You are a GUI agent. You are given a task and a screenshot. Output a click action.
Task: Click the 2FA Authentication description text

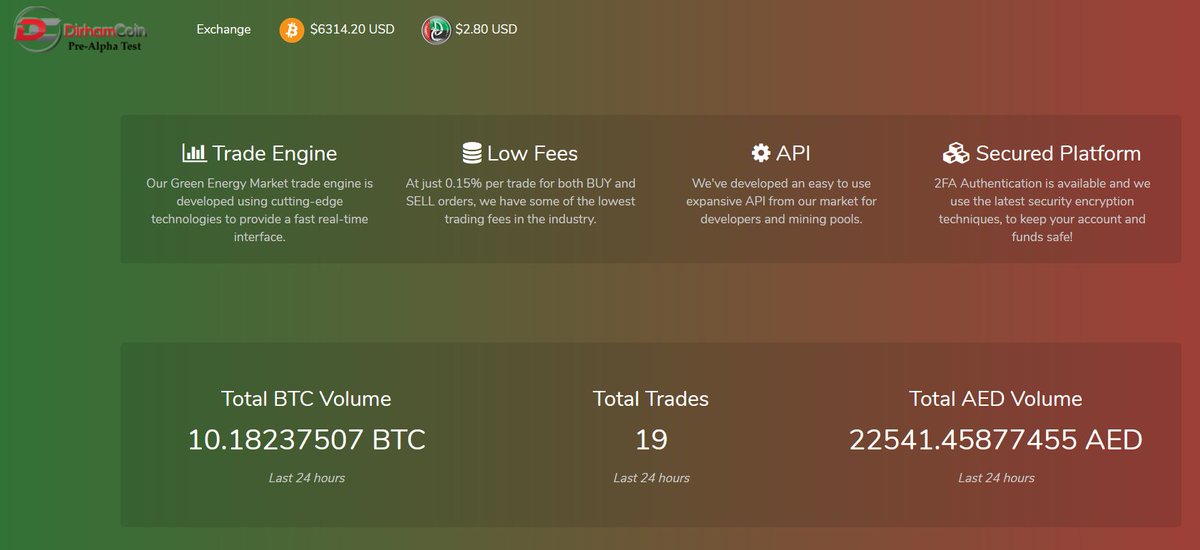pyautogui.click(x=1042, y=211)
